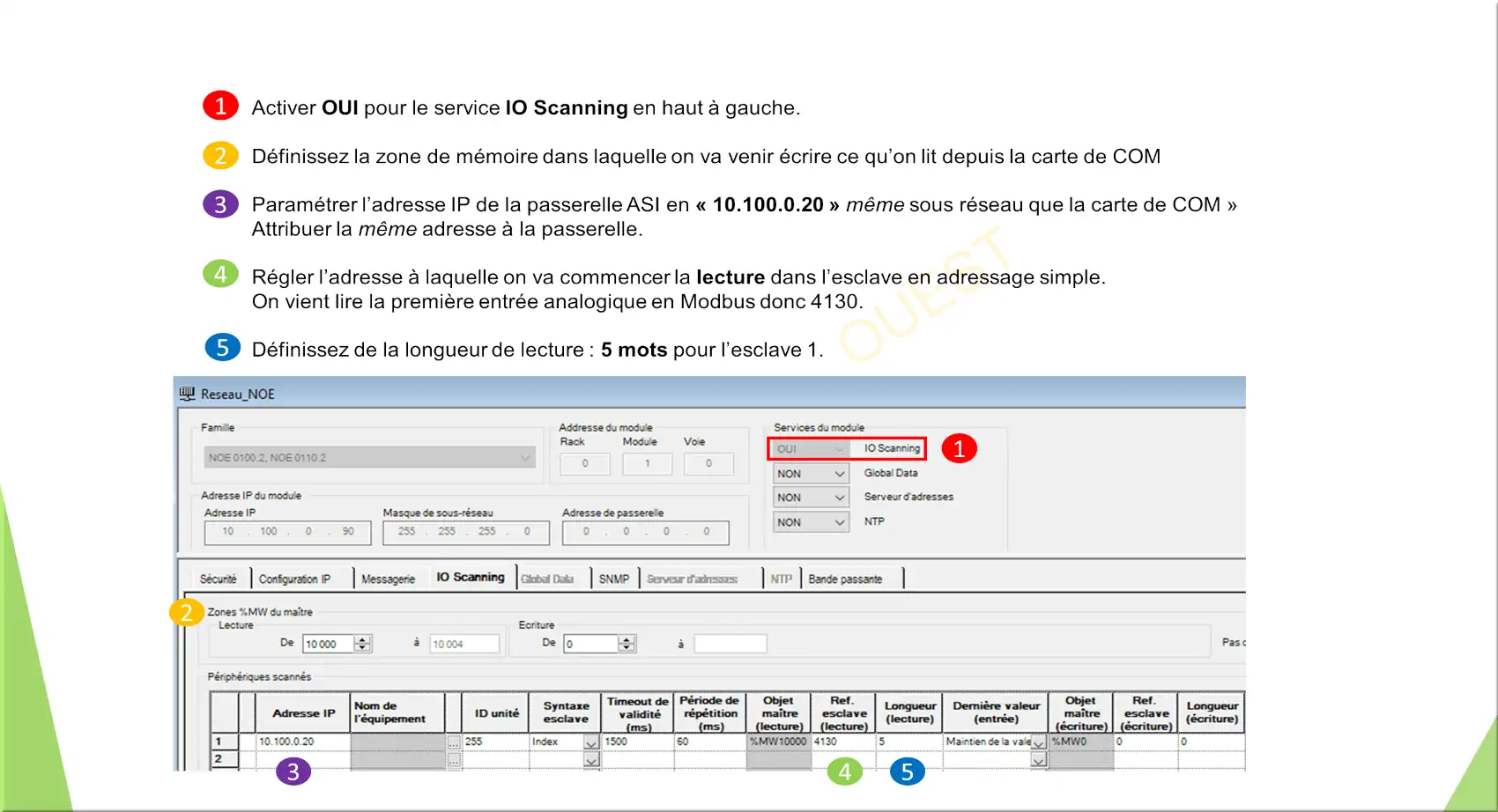Click the Lecture à field showing 10 004
1498x812 pixels.
tap(464, 644)
